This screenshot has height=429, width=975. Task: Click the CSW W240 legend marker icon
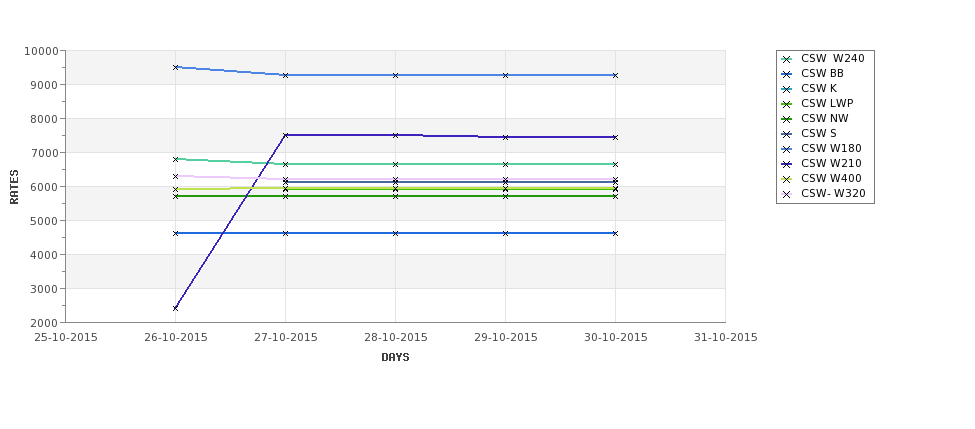(786, 59)
